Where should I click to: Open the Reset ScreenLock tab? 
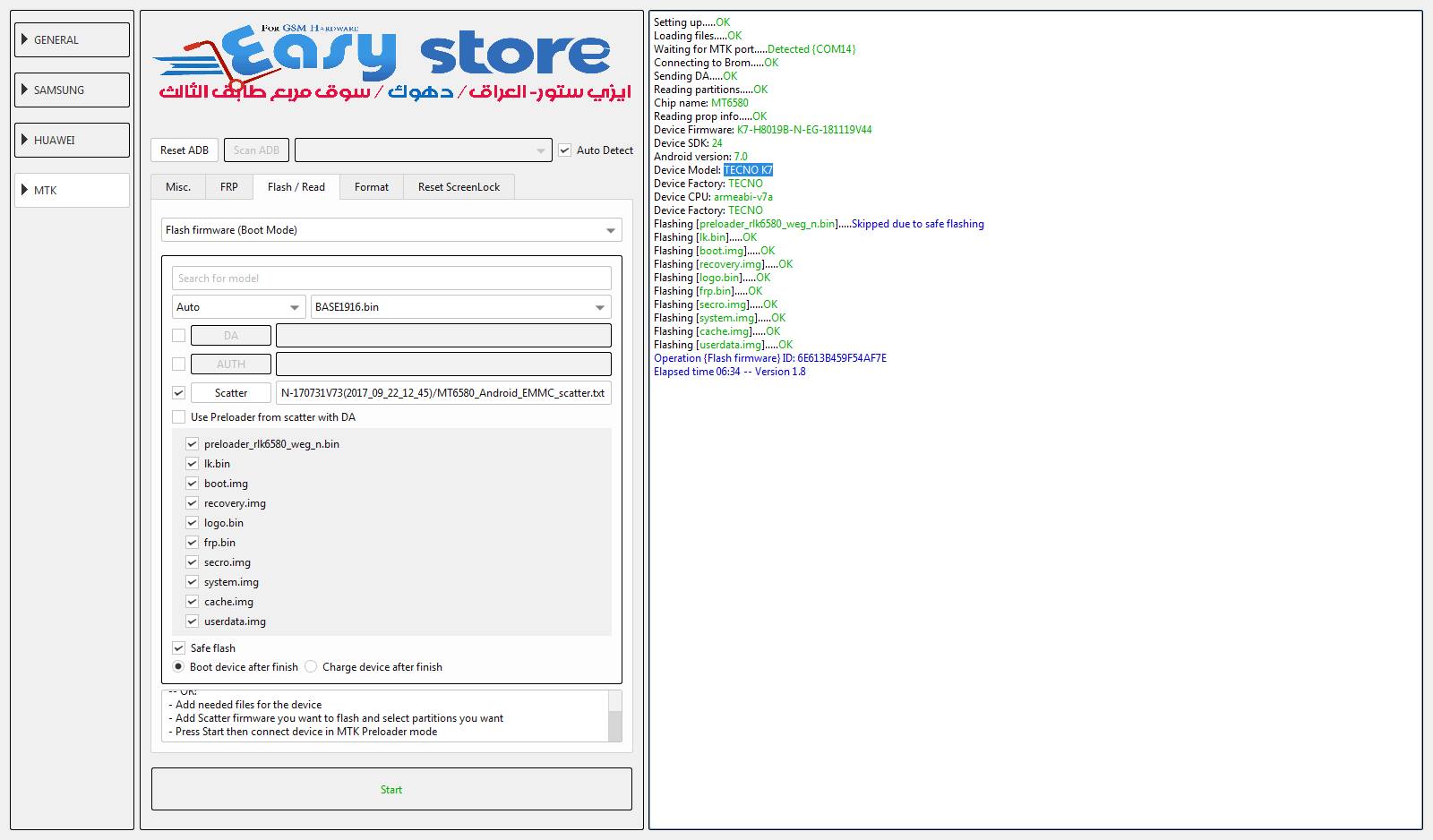tap(459, 186)
